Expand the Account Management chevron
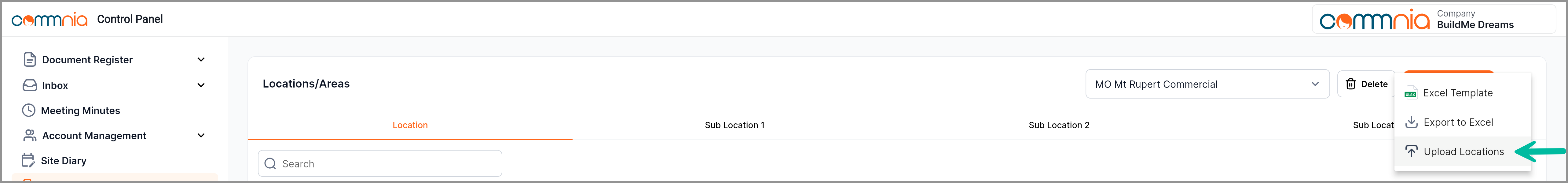 coord(201,136)
